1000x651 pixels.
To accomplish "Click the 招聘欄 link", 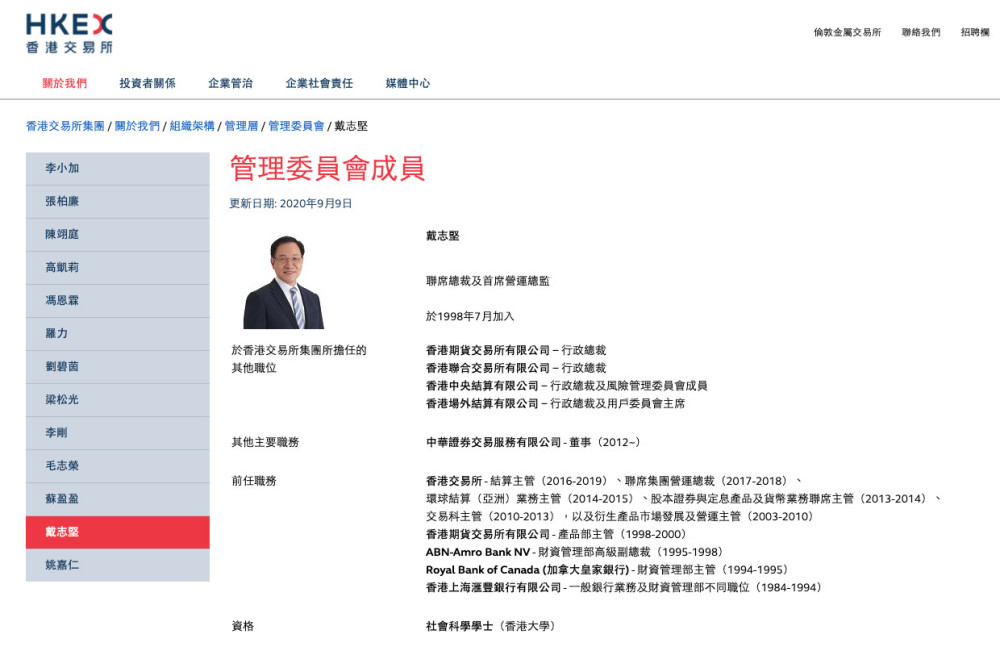I will pos(975,32).
